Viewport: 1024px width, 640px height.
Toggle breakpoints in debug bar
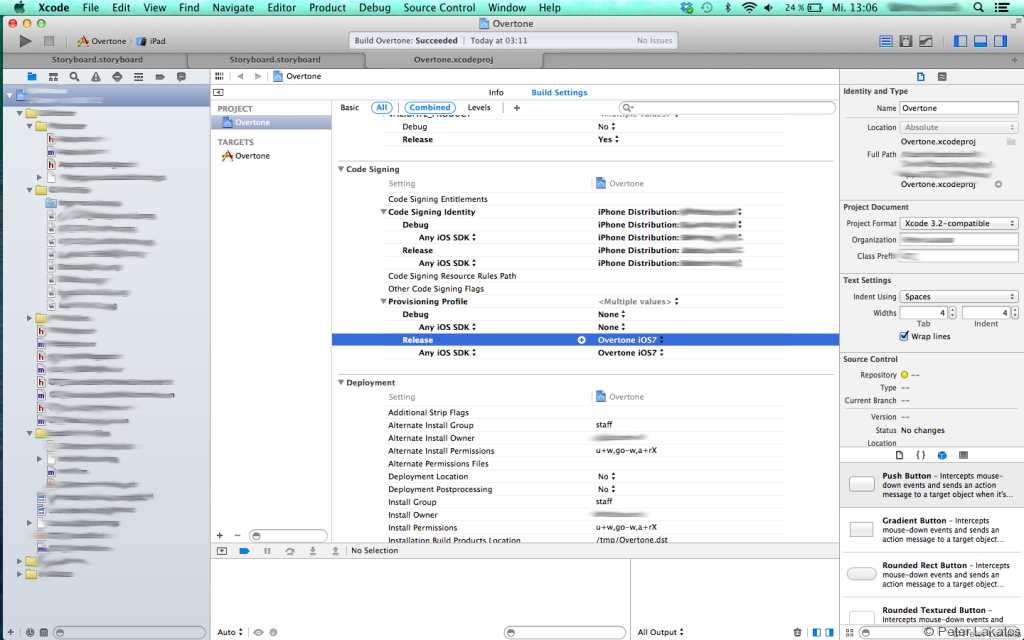(x=244, y=551)
